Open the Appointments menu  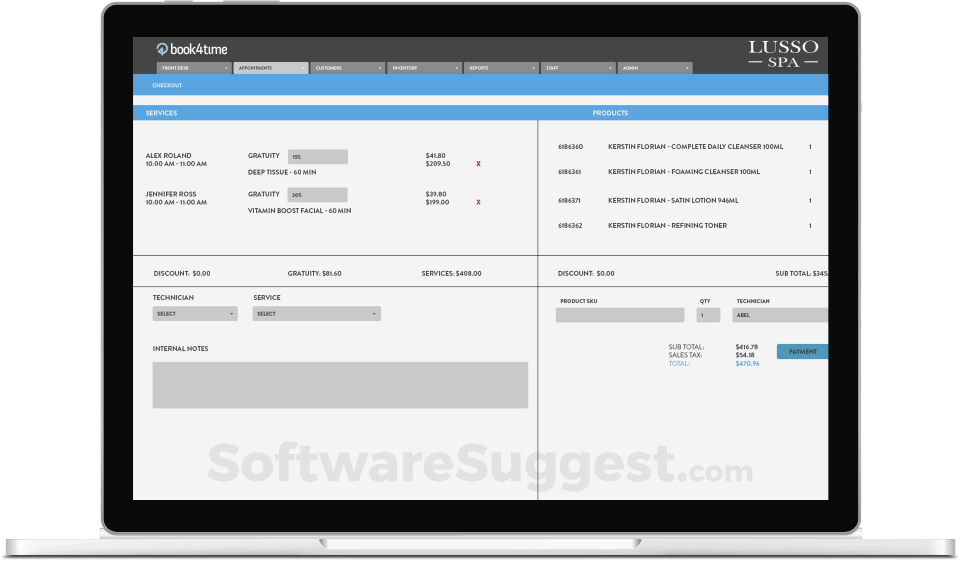click(271, 69)
